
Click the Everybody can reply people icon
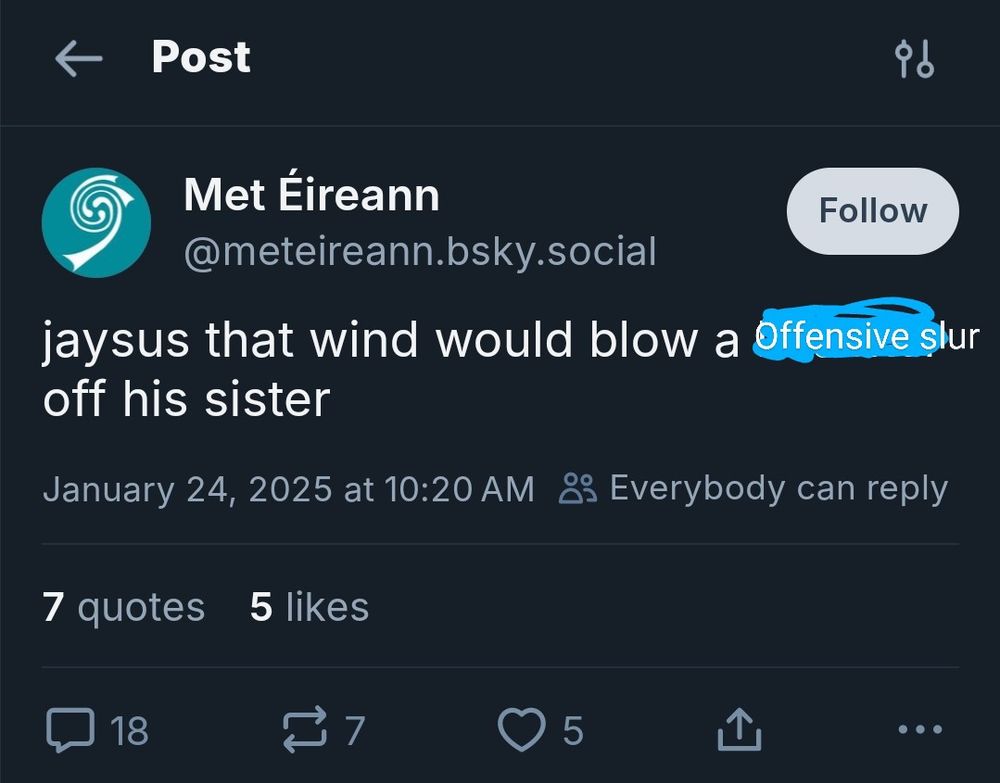pos(580,487)
